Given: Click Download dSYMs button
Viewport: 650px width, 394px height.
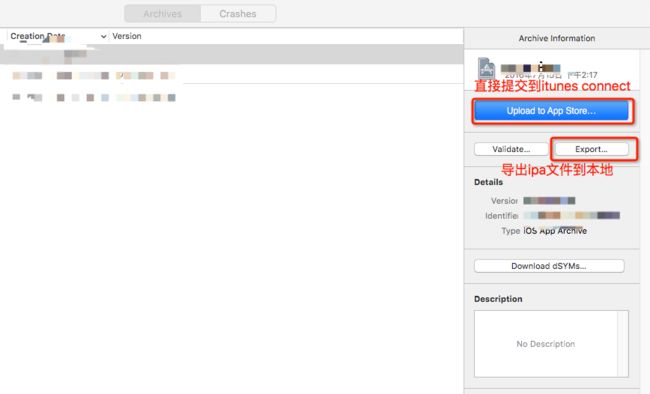Looking at the screenshot, I should (549, 266).
